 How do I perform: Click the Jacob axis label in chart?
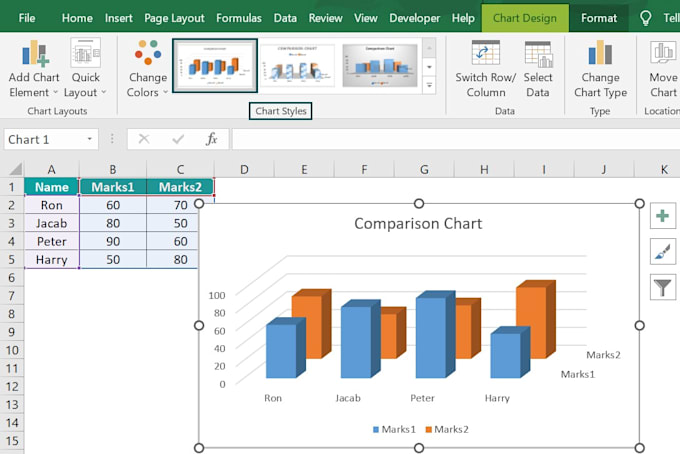[348, 398]
